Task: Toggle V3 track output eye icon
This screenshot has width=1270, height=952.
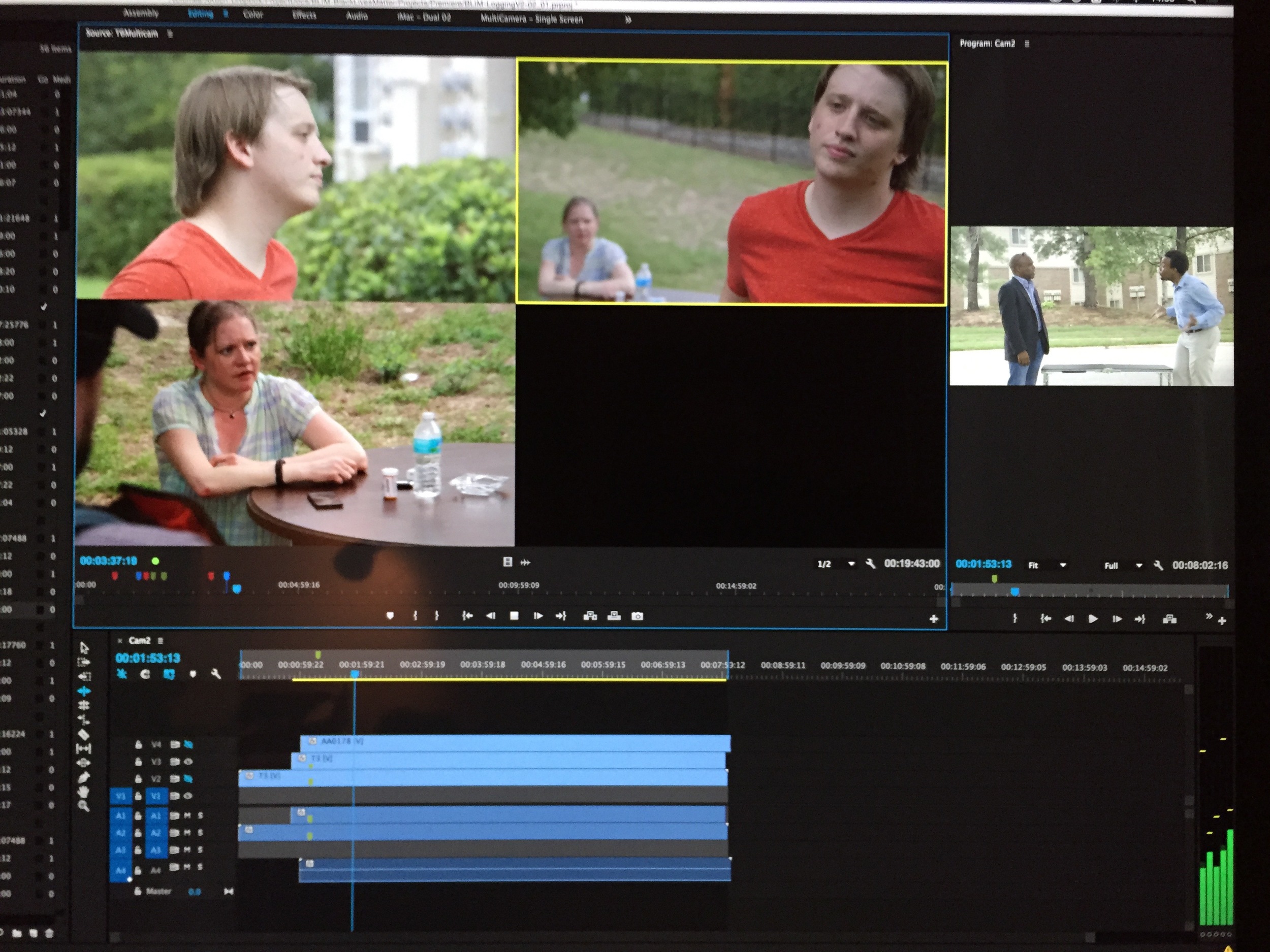Action: pos(188,762)
